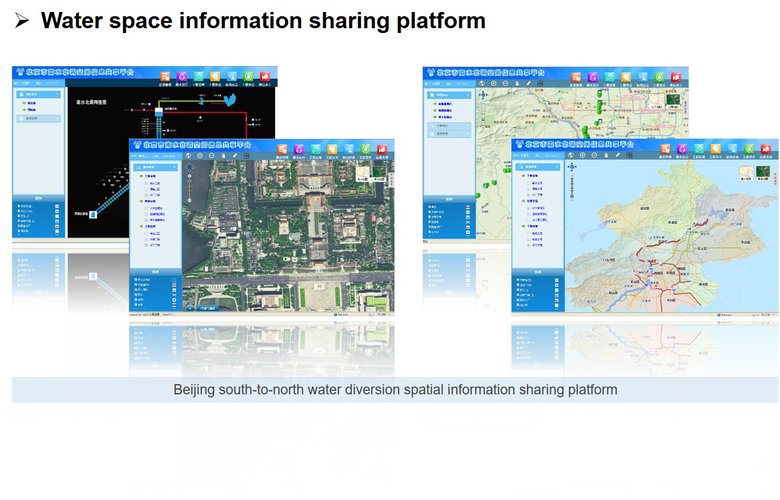Activate the pan hand tool in the district map window
This screenshot has height=500, width=780.
click(606, 155)
